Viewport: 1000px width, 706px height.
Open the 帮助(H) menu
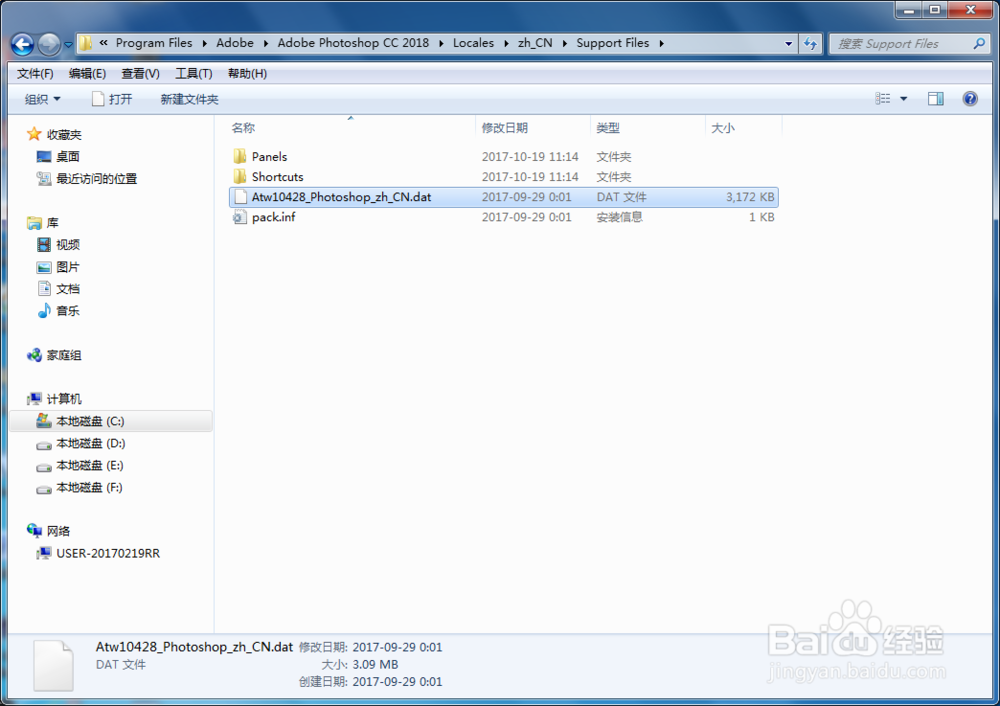tap(247, 73)
